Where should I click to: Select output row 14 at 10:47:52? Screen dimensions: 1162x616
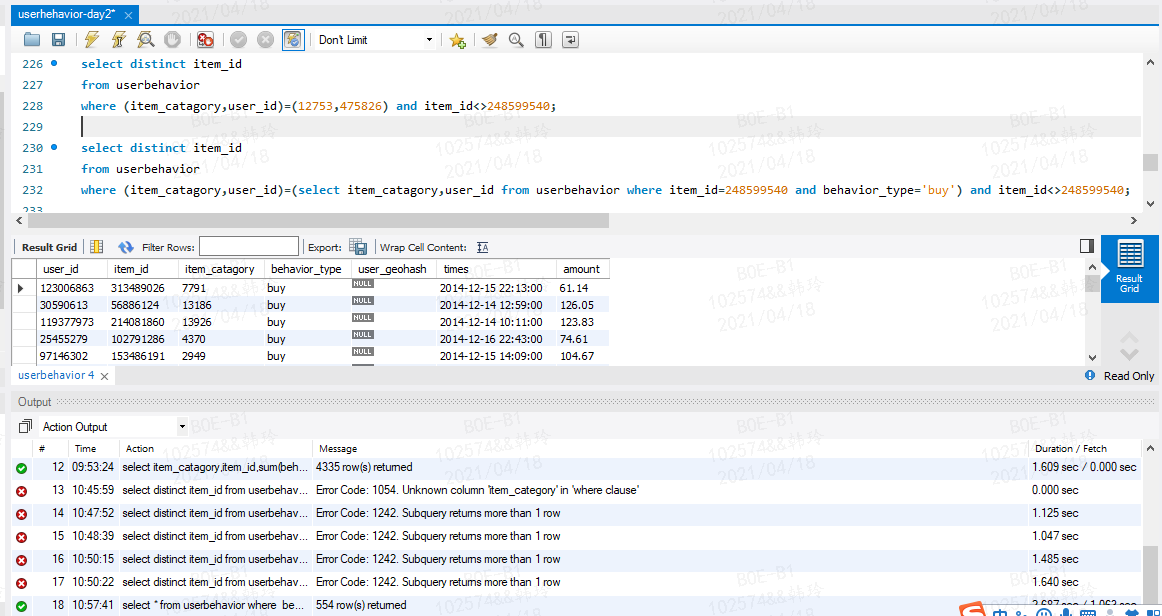pos(576,513)
